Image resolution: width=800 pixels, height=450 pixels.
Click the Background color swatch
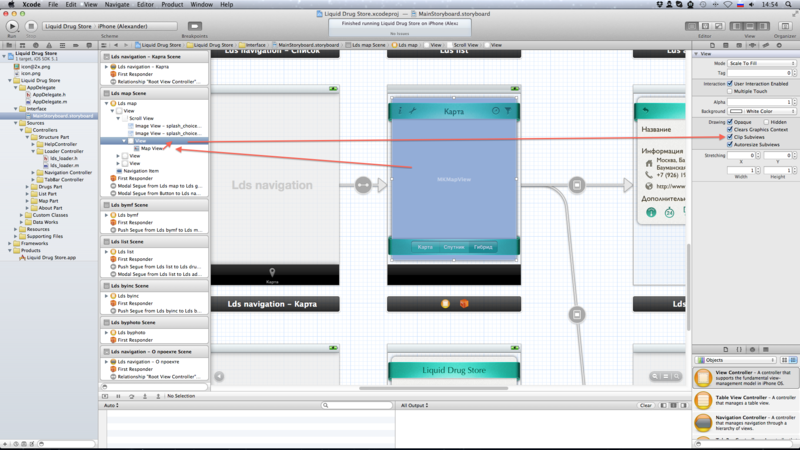[x=736, y=111]
